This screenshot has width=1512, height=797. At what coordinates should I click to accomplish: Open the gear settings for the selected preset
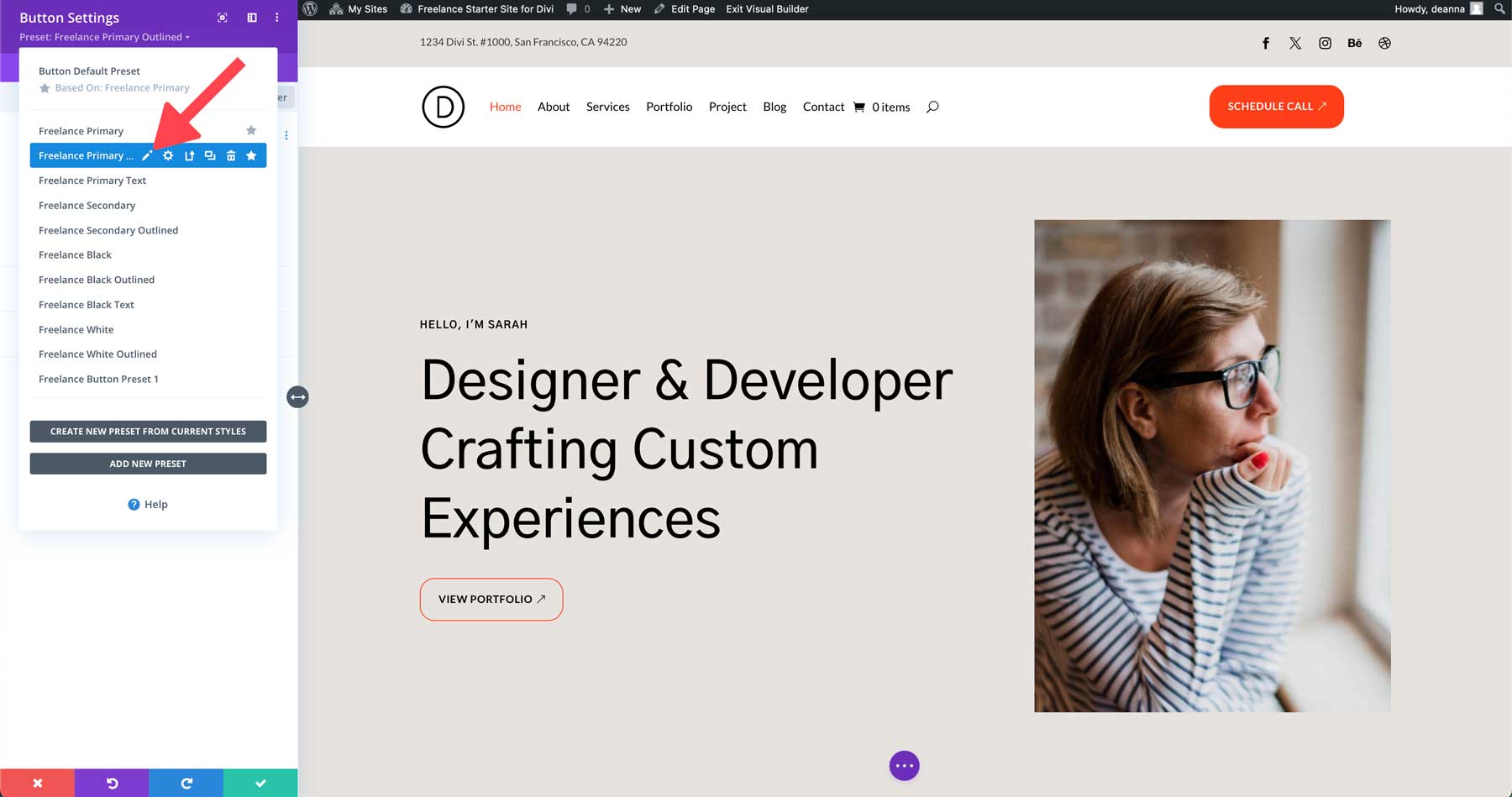tap(168, 155)
